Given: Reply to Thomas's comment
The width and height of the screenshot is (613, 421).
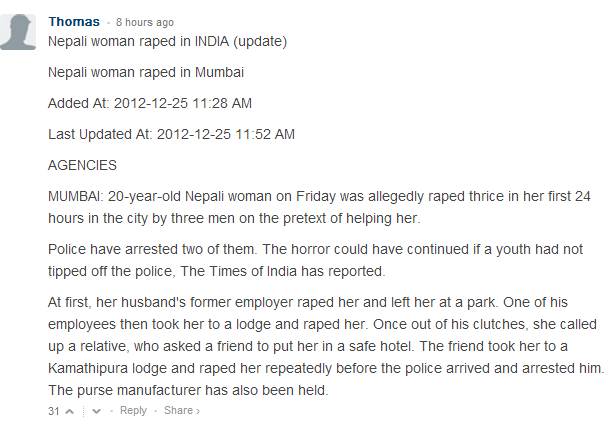Looking at the screenshot, I should tap(133, 411).
